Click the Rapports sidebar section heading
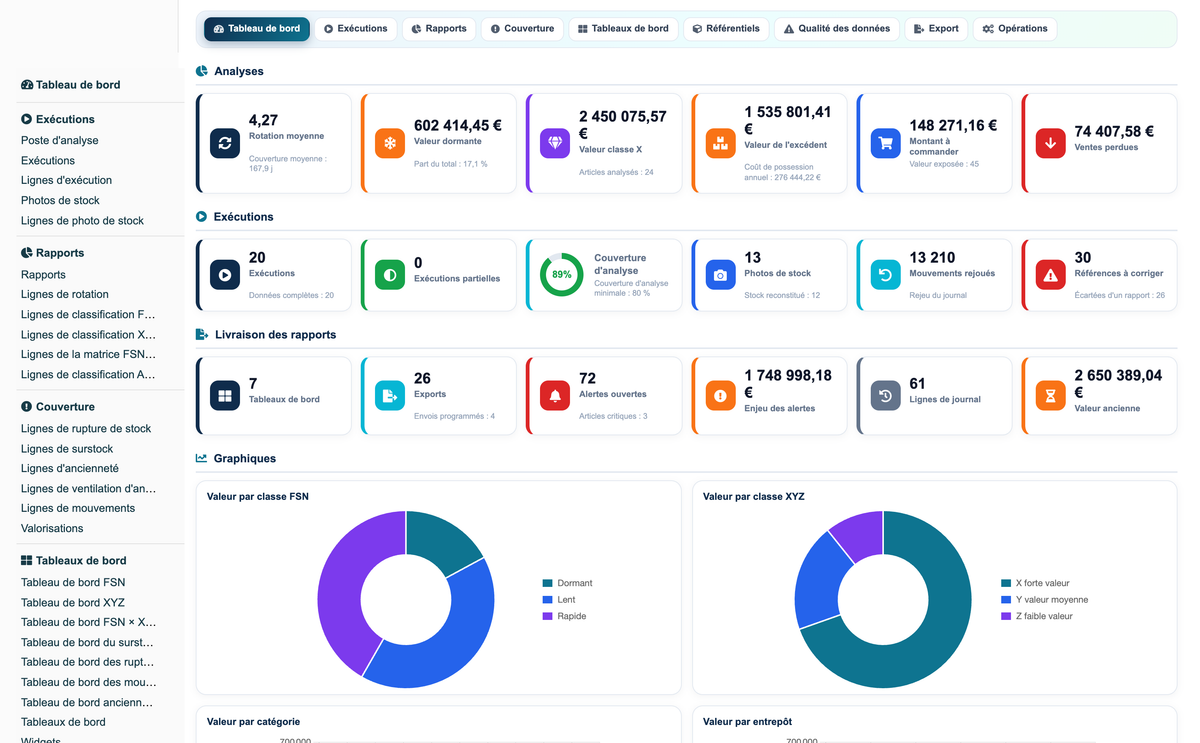The width and height of the screenshot is (1200, 743). [x=52, y=253]
